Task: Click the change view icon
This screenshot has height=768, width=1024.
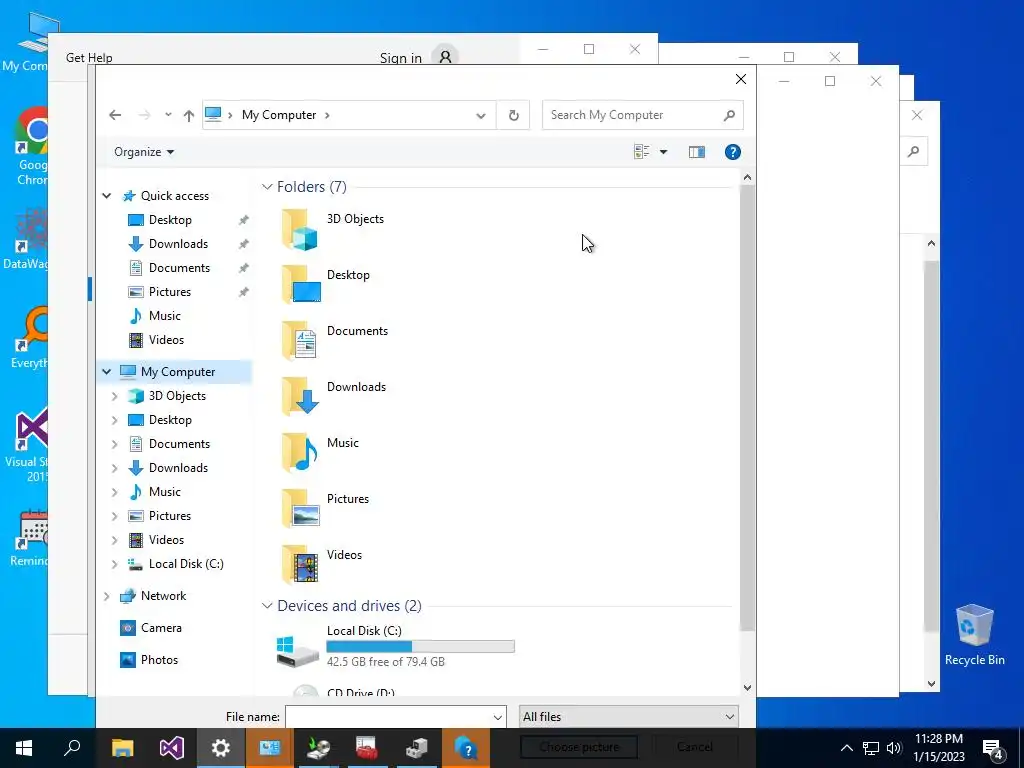Action: tap(641, 152)
